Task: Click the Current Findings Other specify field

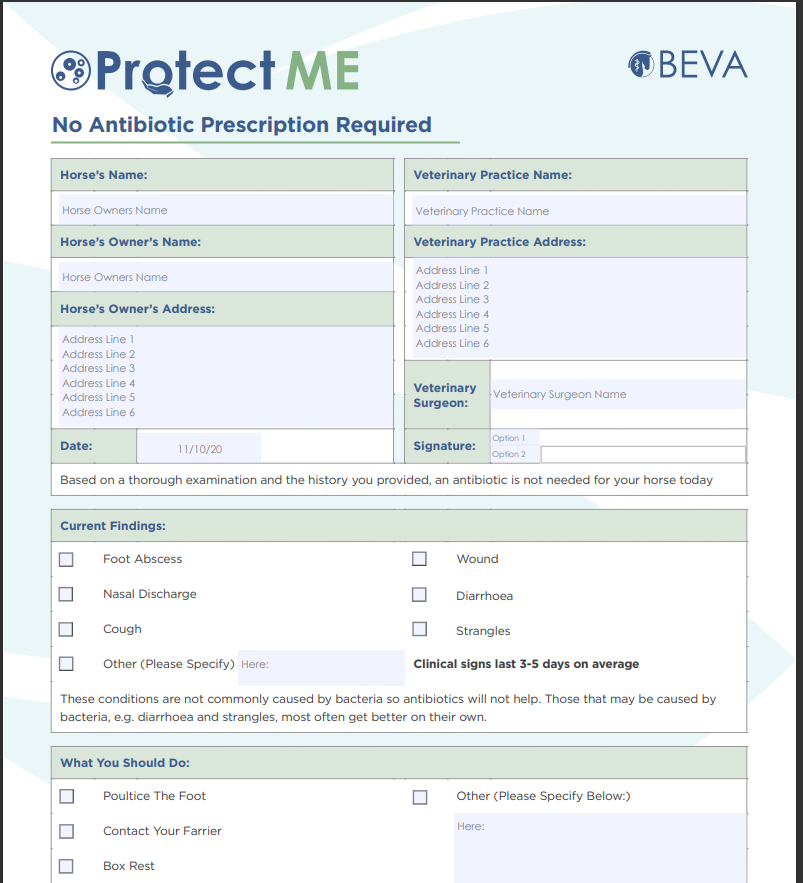Action: click(321, 666)
